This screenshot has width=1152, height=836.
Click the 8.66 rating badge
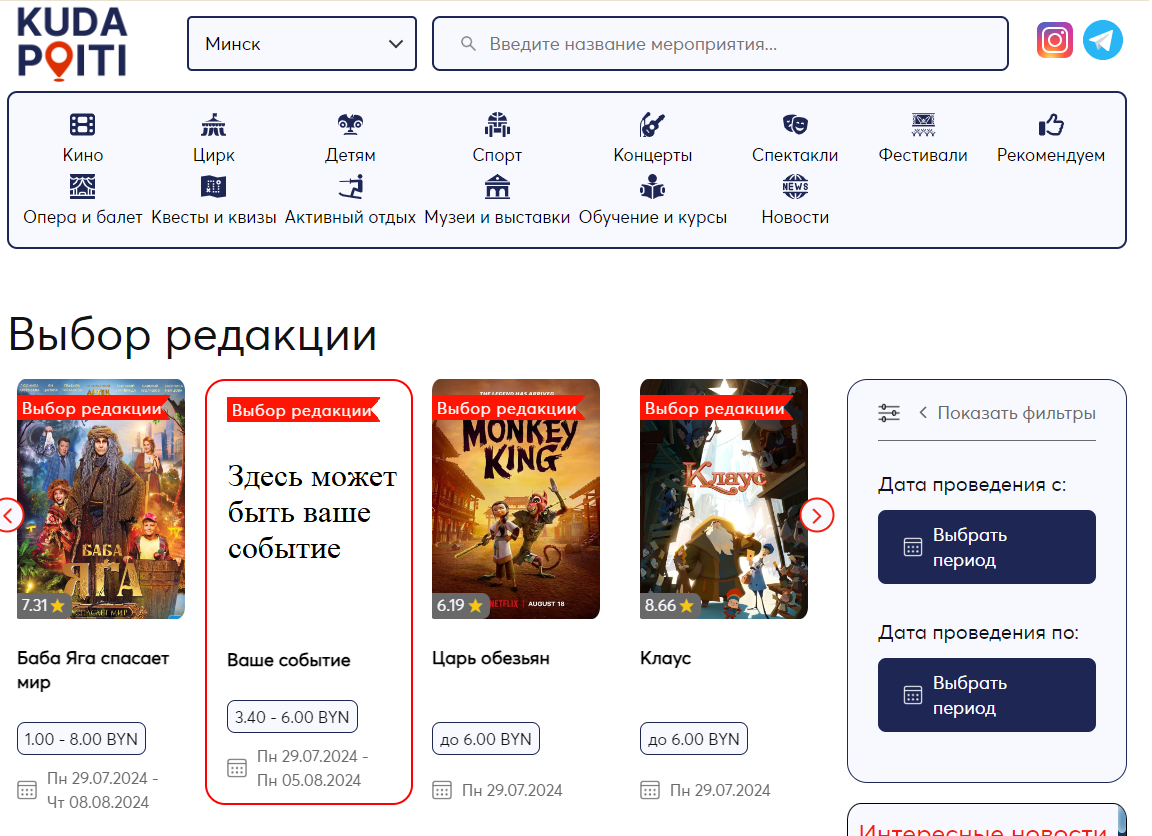click(x=669, y=605)
